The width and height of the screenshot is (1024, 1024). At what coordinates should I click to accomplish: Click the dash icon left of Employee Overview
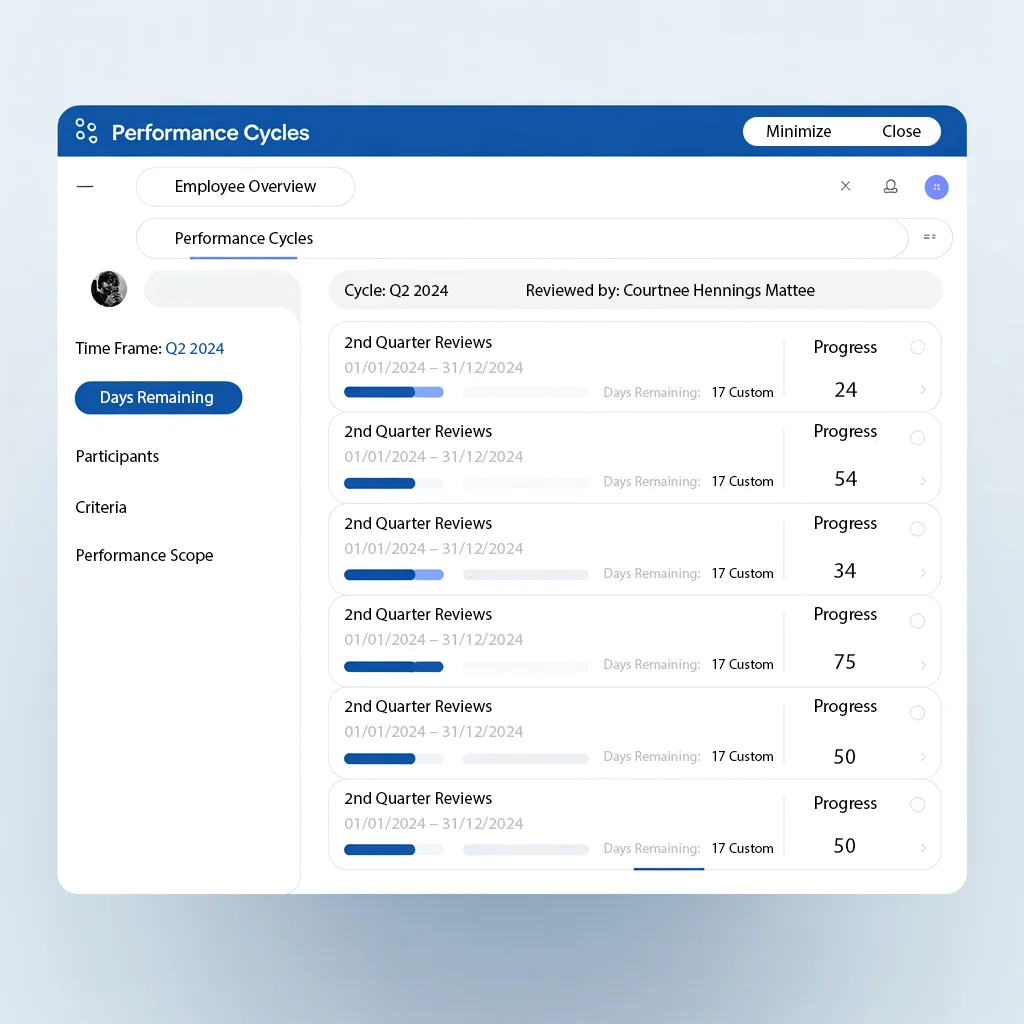(x=85, y=186)
